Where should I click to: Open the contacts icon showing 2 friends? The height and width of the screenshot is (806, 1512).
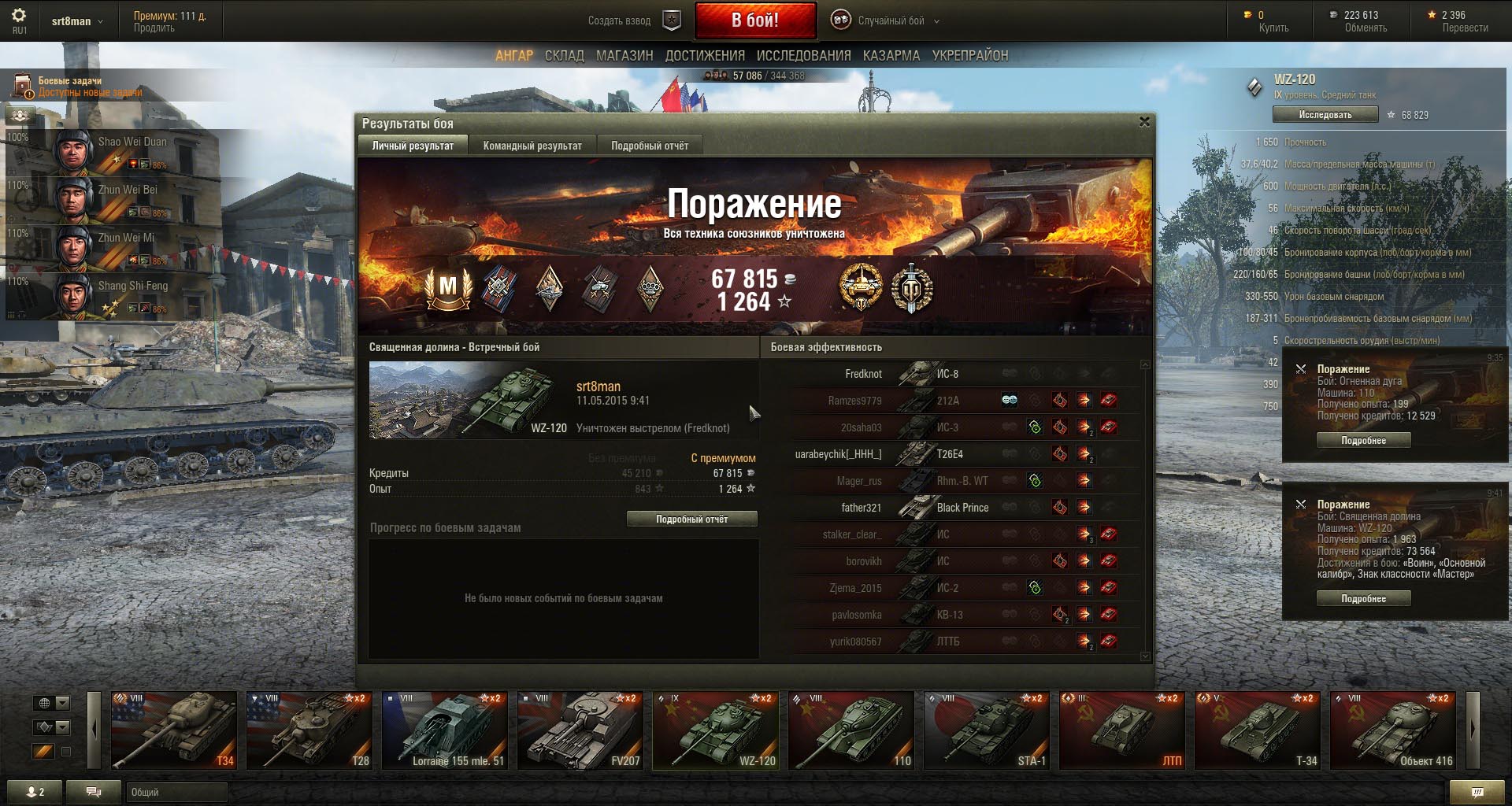click(35, 792)
